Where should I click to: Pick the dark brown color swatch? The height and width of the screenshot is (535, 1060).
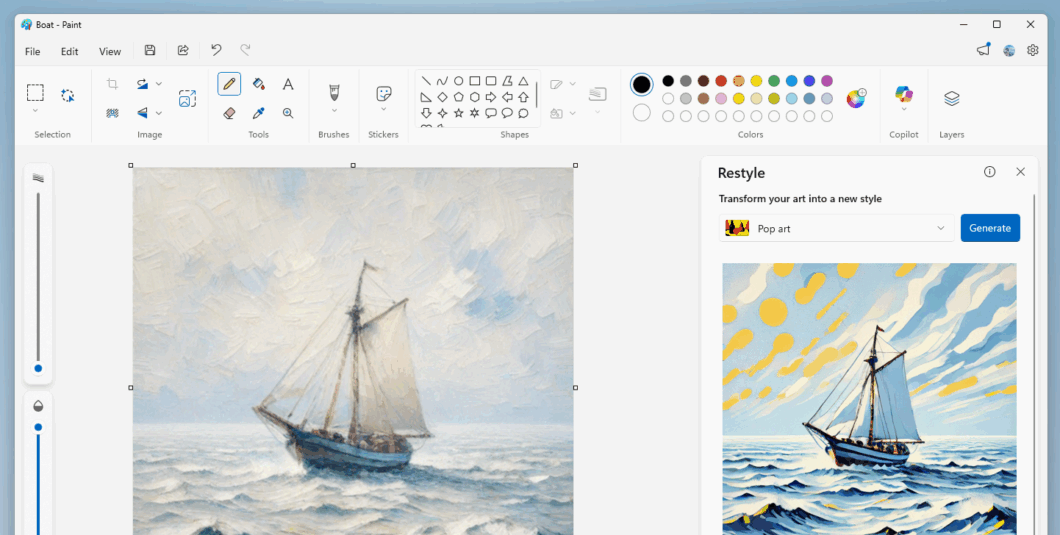(x=703, y=81)
